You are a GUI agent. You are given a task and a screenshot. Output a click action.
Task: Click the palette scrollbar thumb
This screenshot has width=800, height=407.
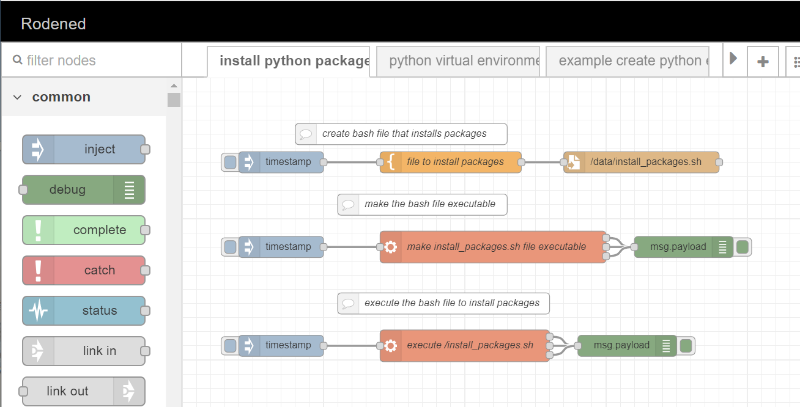[x=174, y=99]
